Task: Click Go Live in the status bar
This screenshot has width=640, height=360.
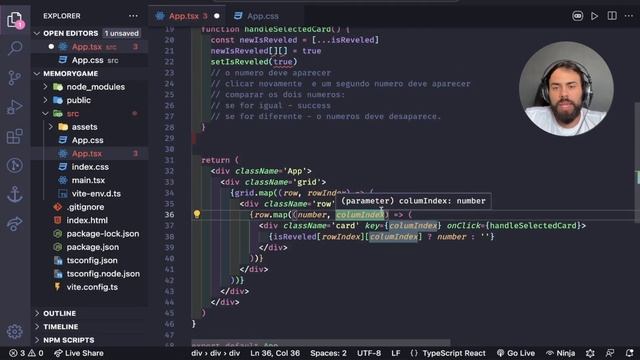Action: 516,353
